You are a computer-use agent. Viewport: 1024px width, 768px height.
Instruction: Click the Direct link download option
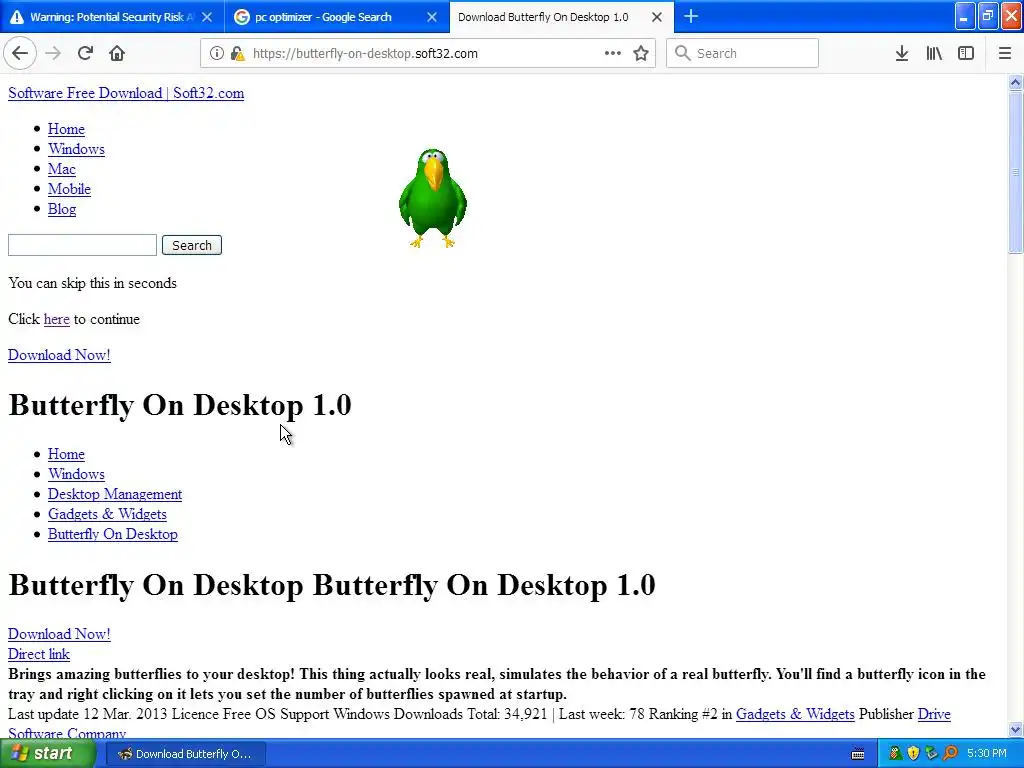(39, 654)
